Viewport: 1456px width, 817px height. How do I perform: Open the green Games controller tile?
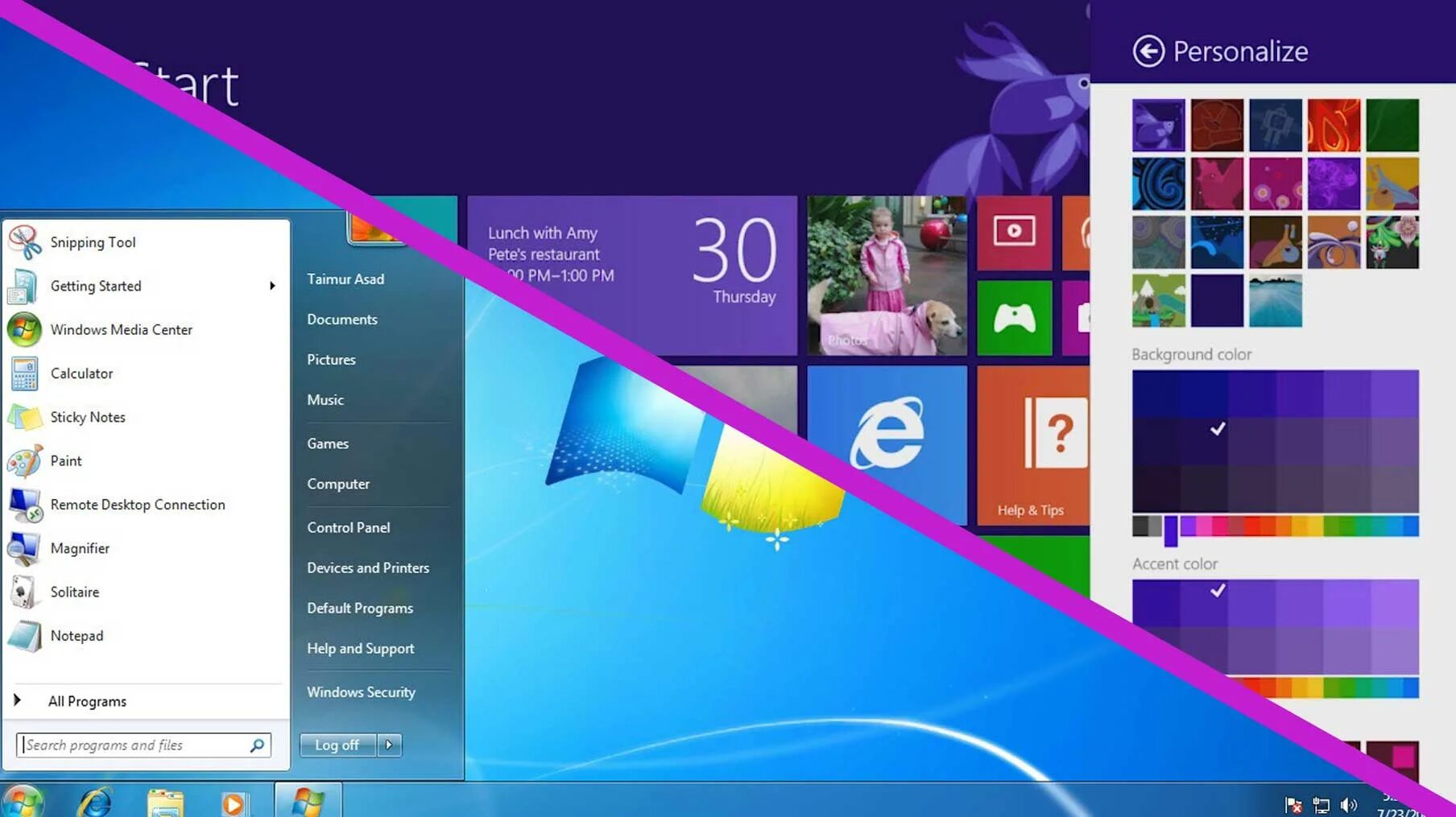click(1014, 318)
